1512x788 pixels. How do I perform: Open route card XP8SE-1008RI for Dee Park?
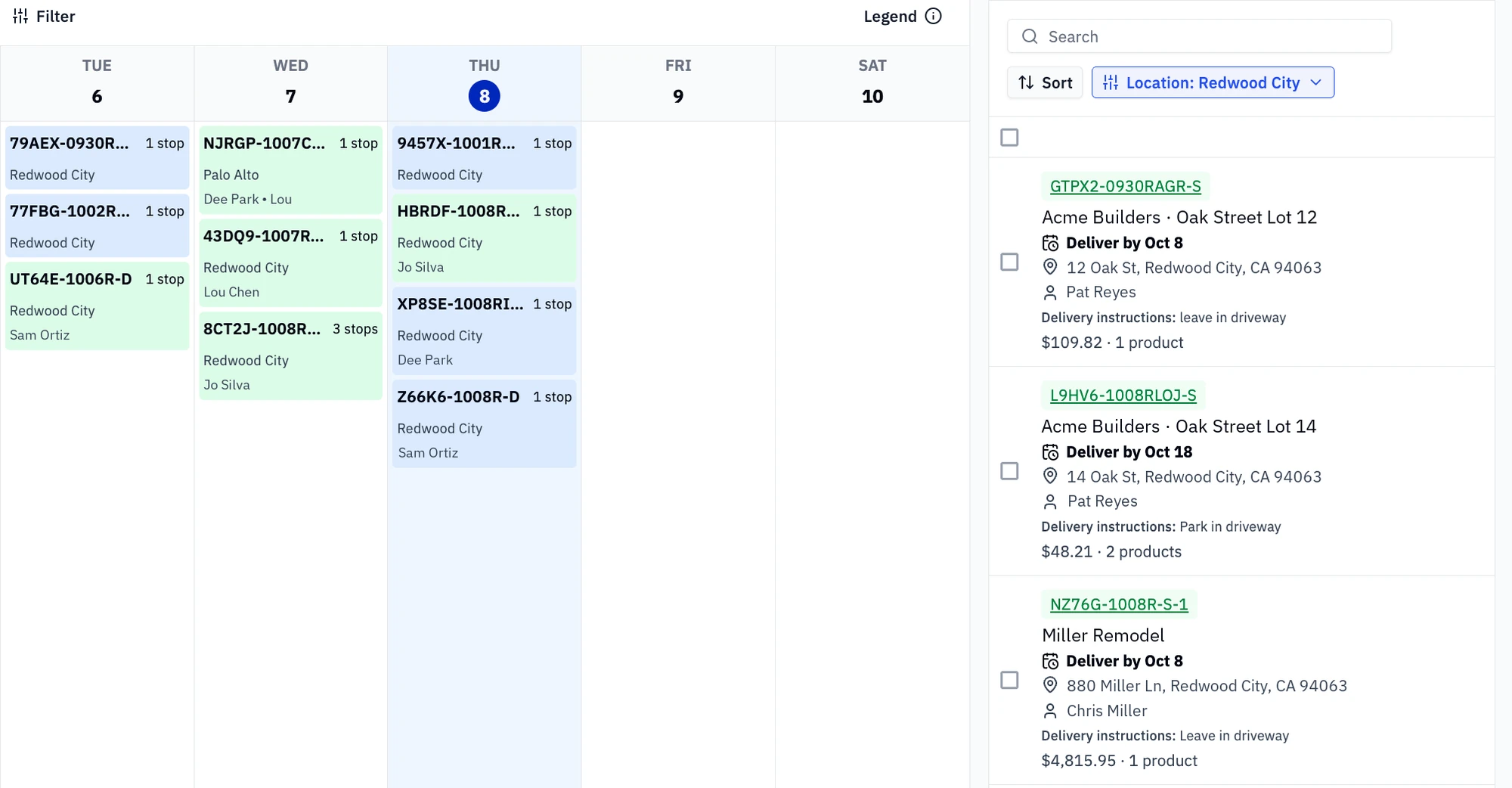click(485, 331)
